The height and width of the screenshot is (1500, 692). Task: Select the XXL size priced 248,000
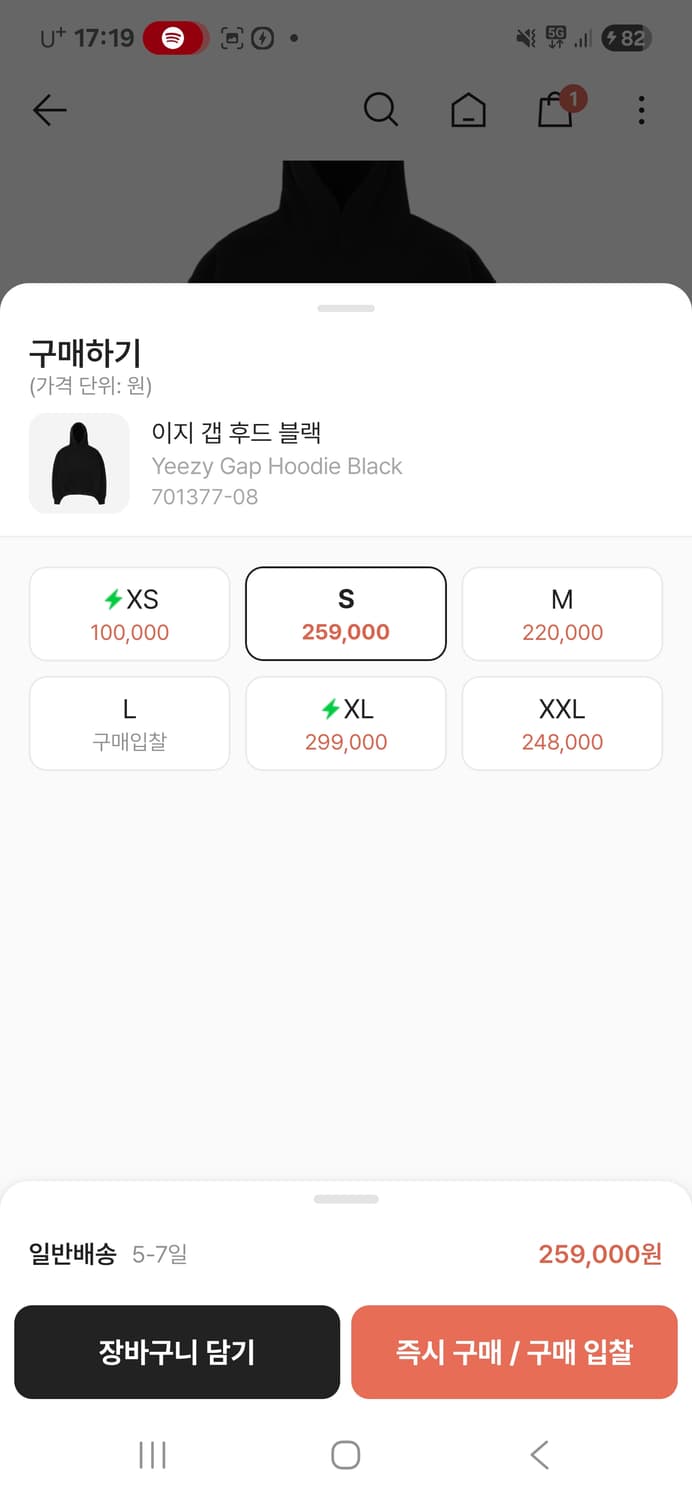pos(562,723)
